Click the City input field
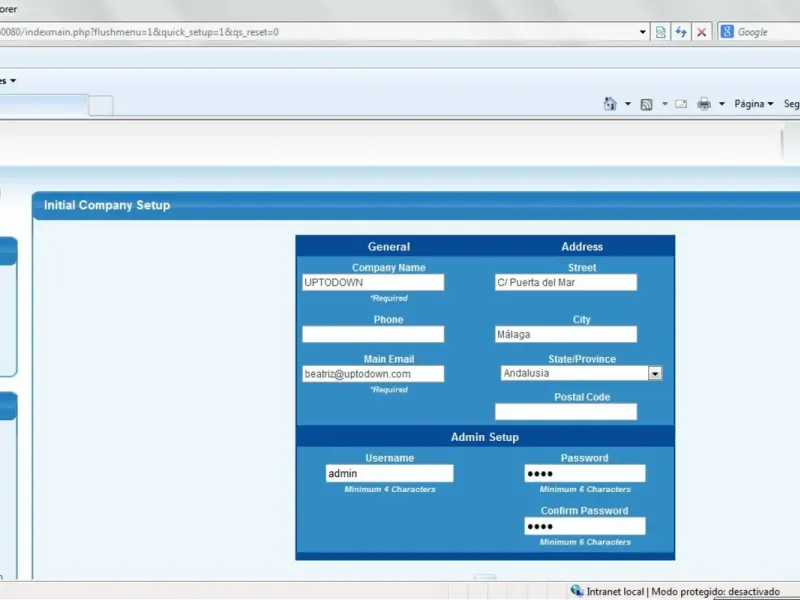Image resolution: width=800 pixels, height=600 pixels. point(566,334)
